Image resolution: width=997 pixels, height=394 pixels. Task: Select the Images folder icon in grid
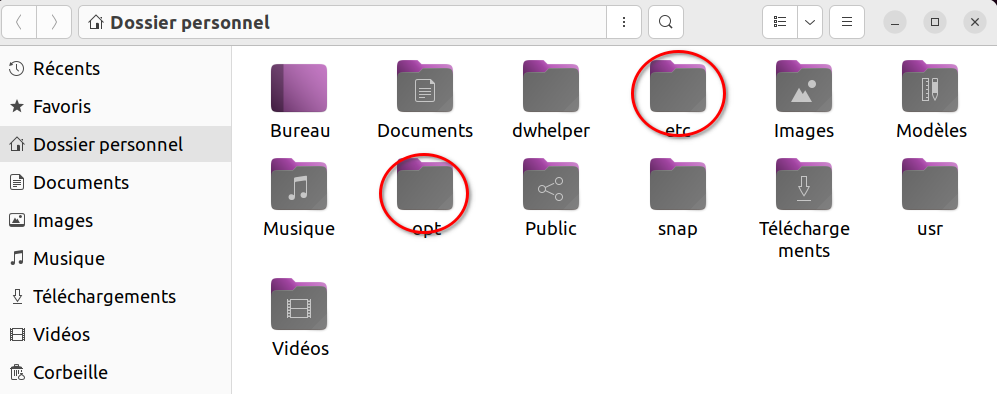click(804, 86)
